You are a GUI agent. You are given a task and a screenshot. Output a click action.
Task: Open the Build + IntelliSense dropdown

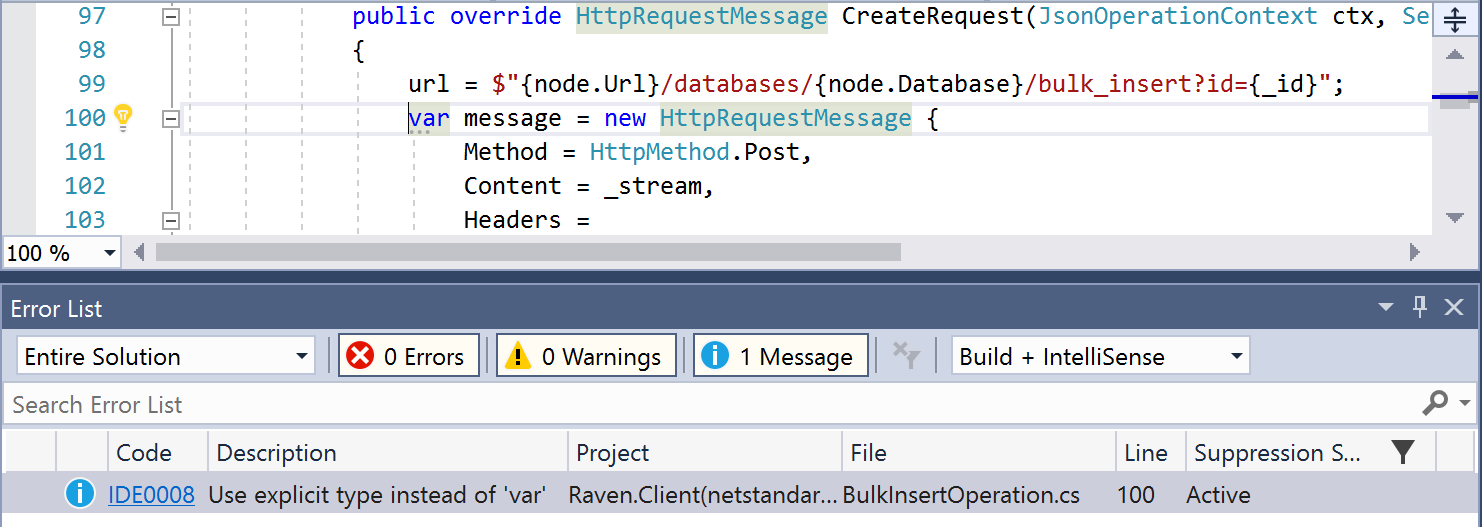1100,356
